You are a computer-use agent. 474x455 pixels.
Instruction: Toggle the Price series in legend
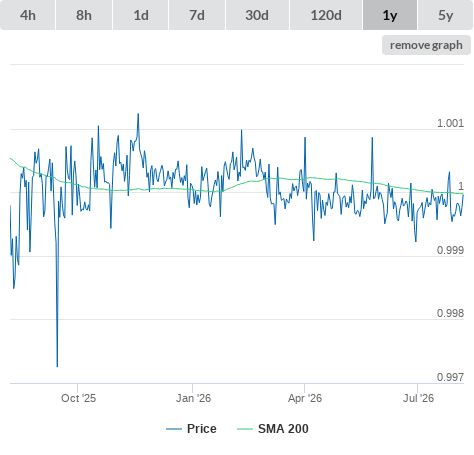(191, 429)
